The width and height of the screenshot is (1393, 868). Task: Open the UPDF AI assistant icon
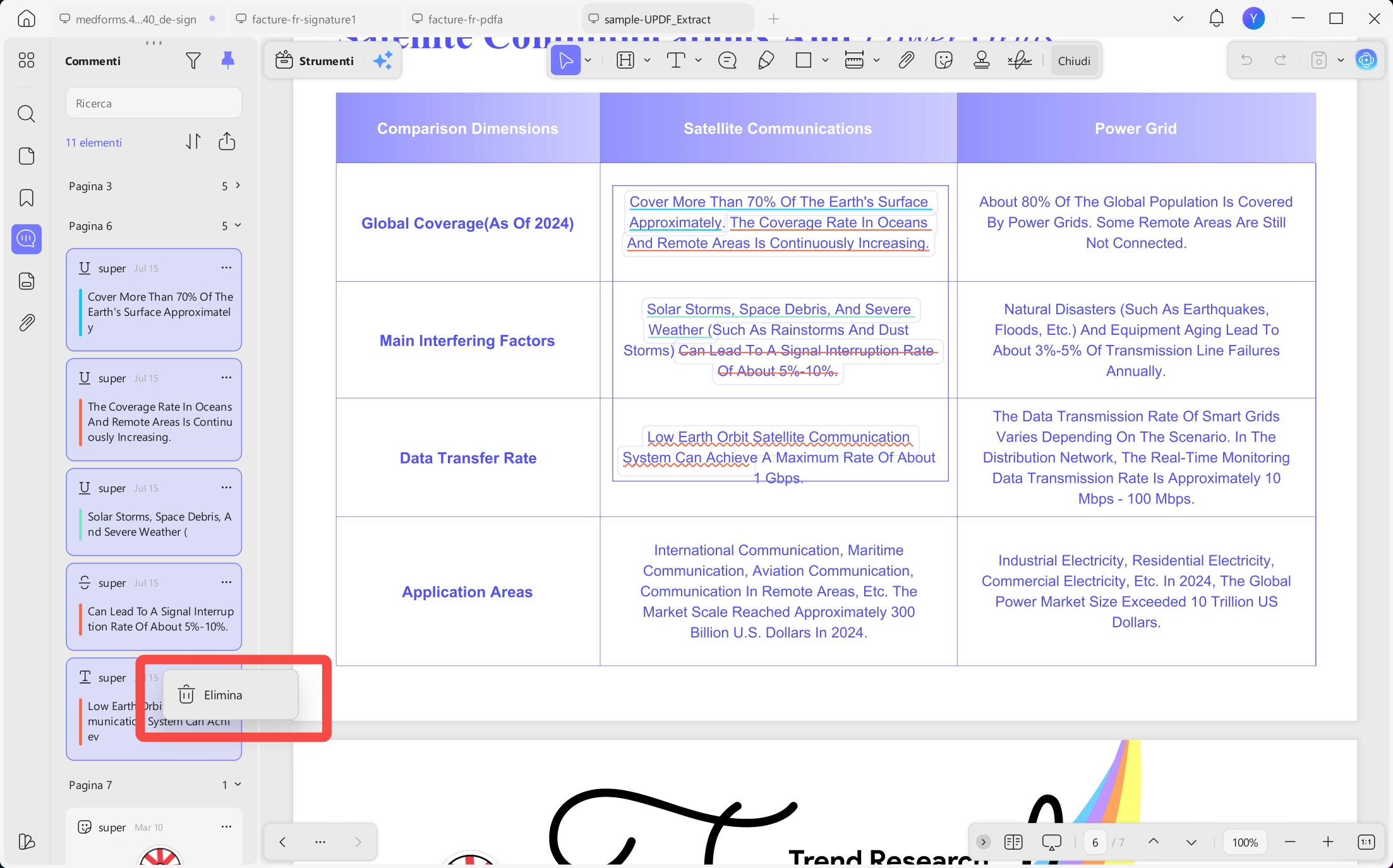tap(1366, 61)
